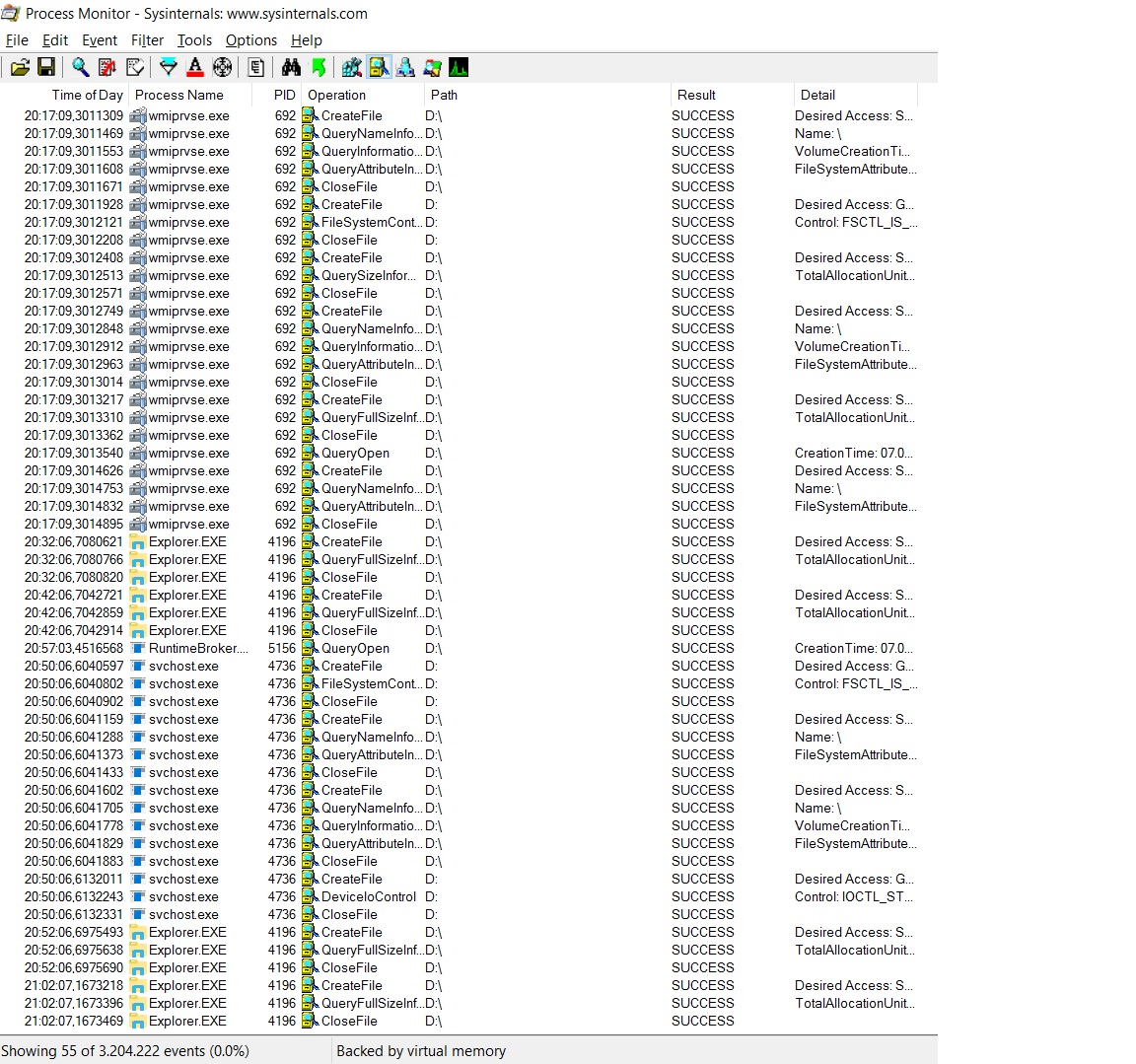
Task: Select the Include Process From Window target icon
Action: (x=223, y=67)
